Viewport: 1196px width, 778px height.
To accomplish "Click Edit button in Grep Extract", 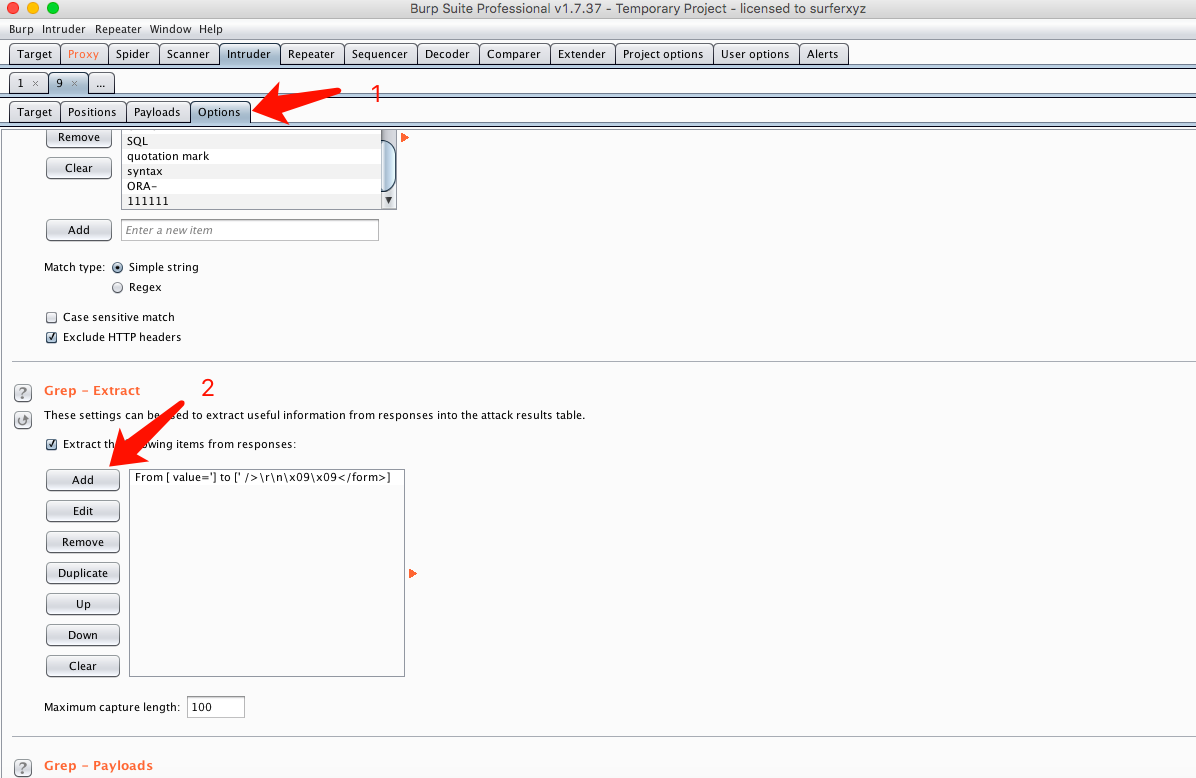I will tap(82, 511).
